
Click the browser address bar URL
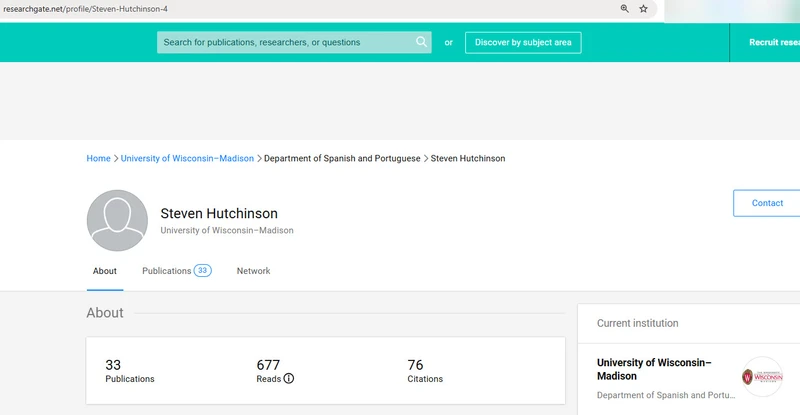(85, 9)
